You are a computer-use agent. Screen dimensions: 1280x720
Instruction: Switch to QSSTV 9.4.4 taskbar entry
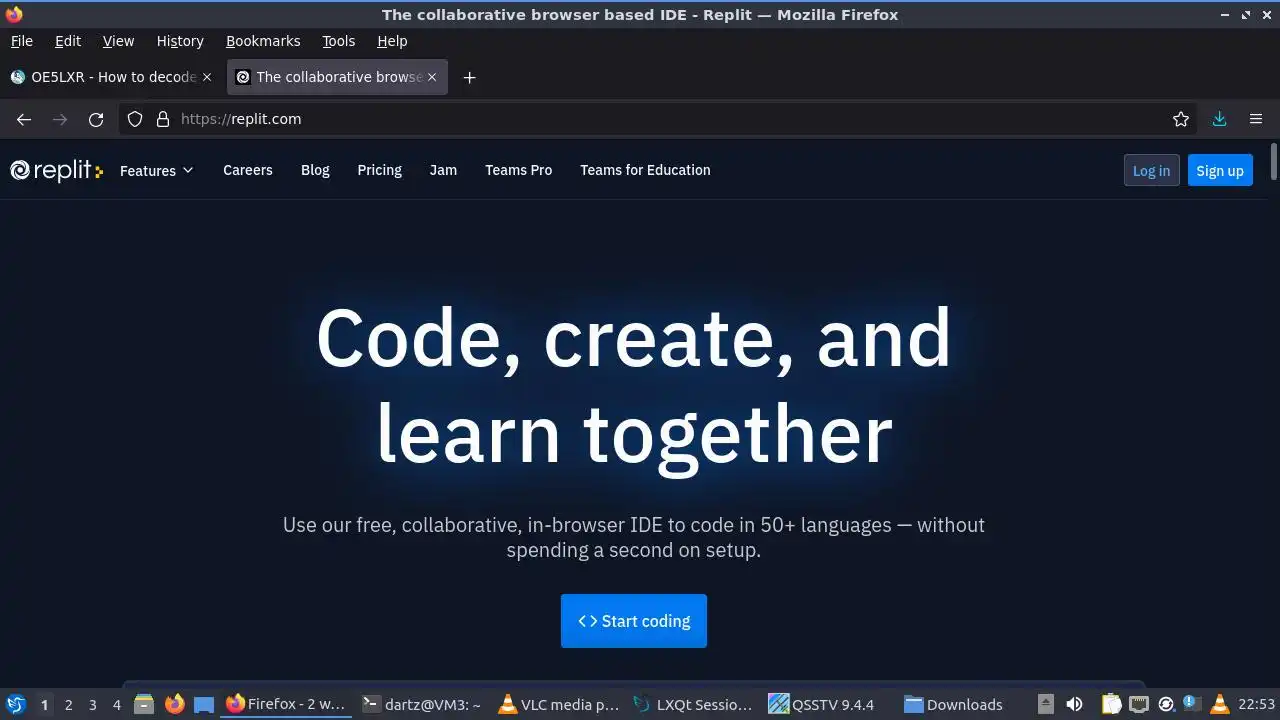[x=828, y=704]
